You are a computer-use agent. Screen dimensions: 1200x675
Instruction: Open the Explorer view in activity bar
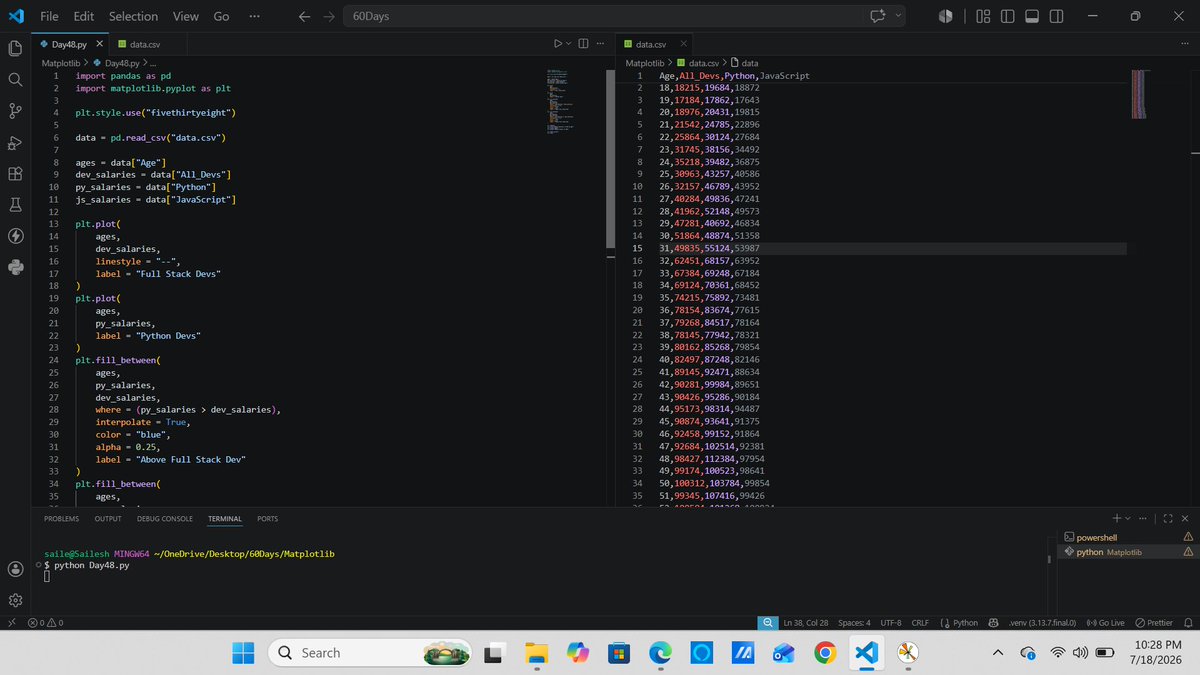pyautogui.click(x=15, y=48)
